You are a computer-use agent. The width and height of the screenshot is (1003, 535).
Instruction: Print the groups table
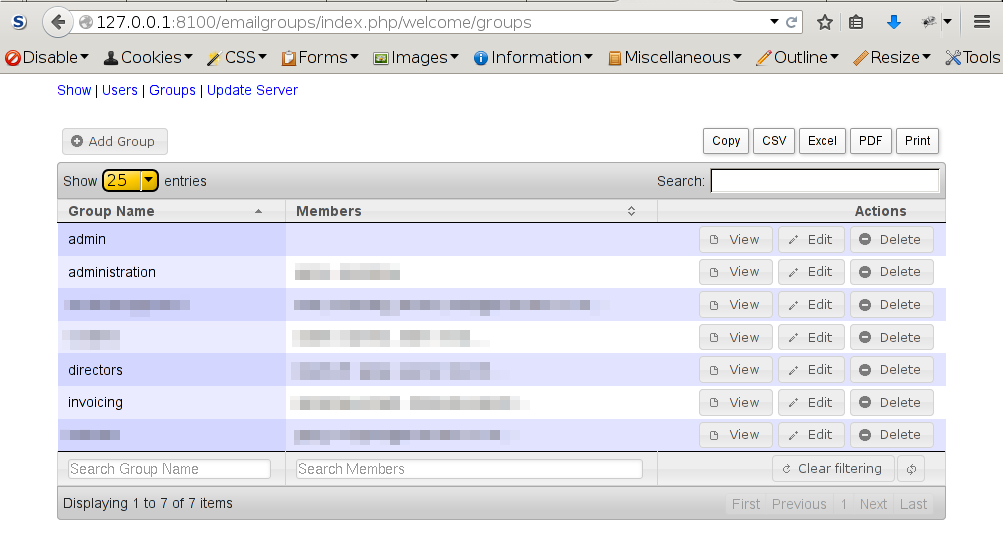[x=917, y=141]
